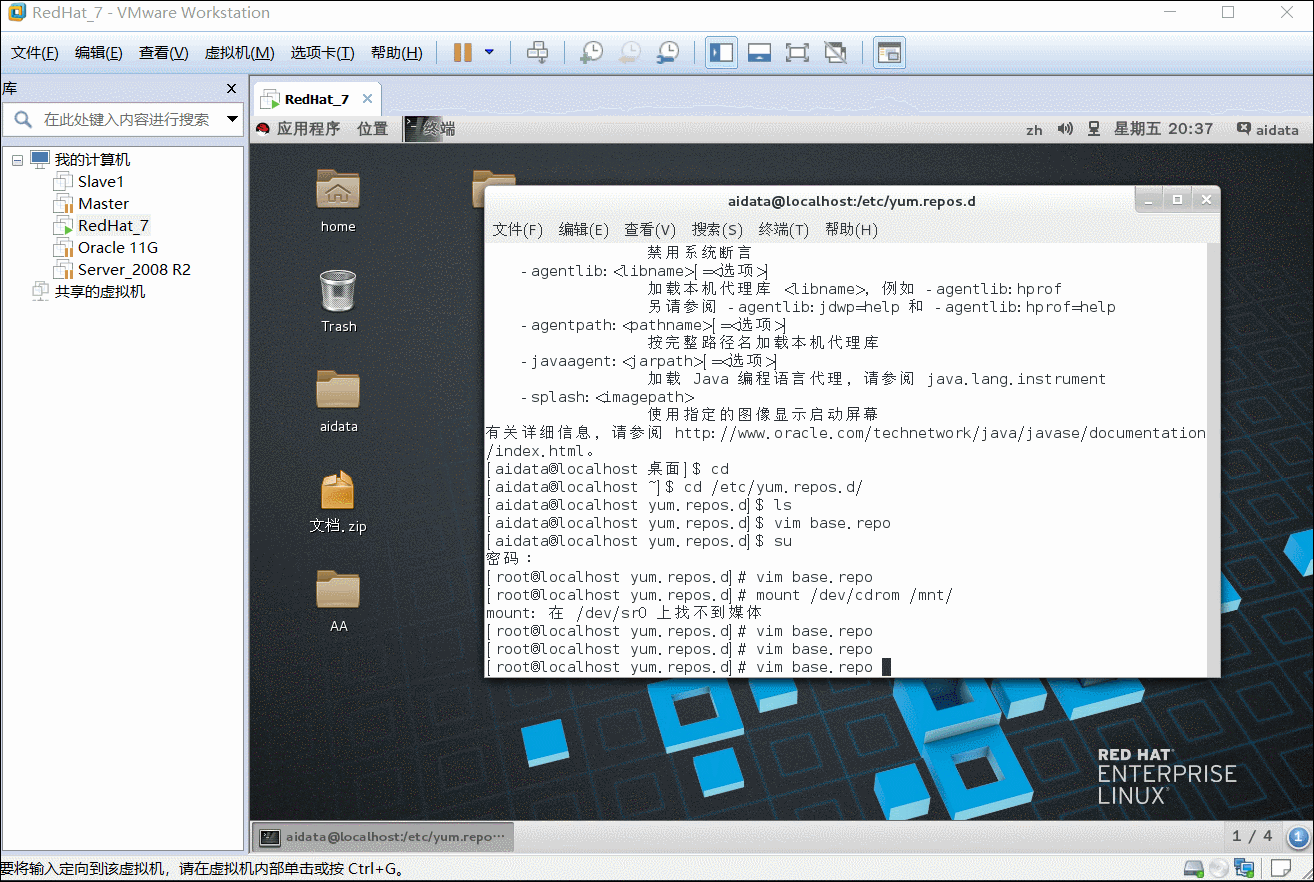Open the 选项卡(T) menu
The height and width of the screenshot is (882, 1314).
point(322,53)
